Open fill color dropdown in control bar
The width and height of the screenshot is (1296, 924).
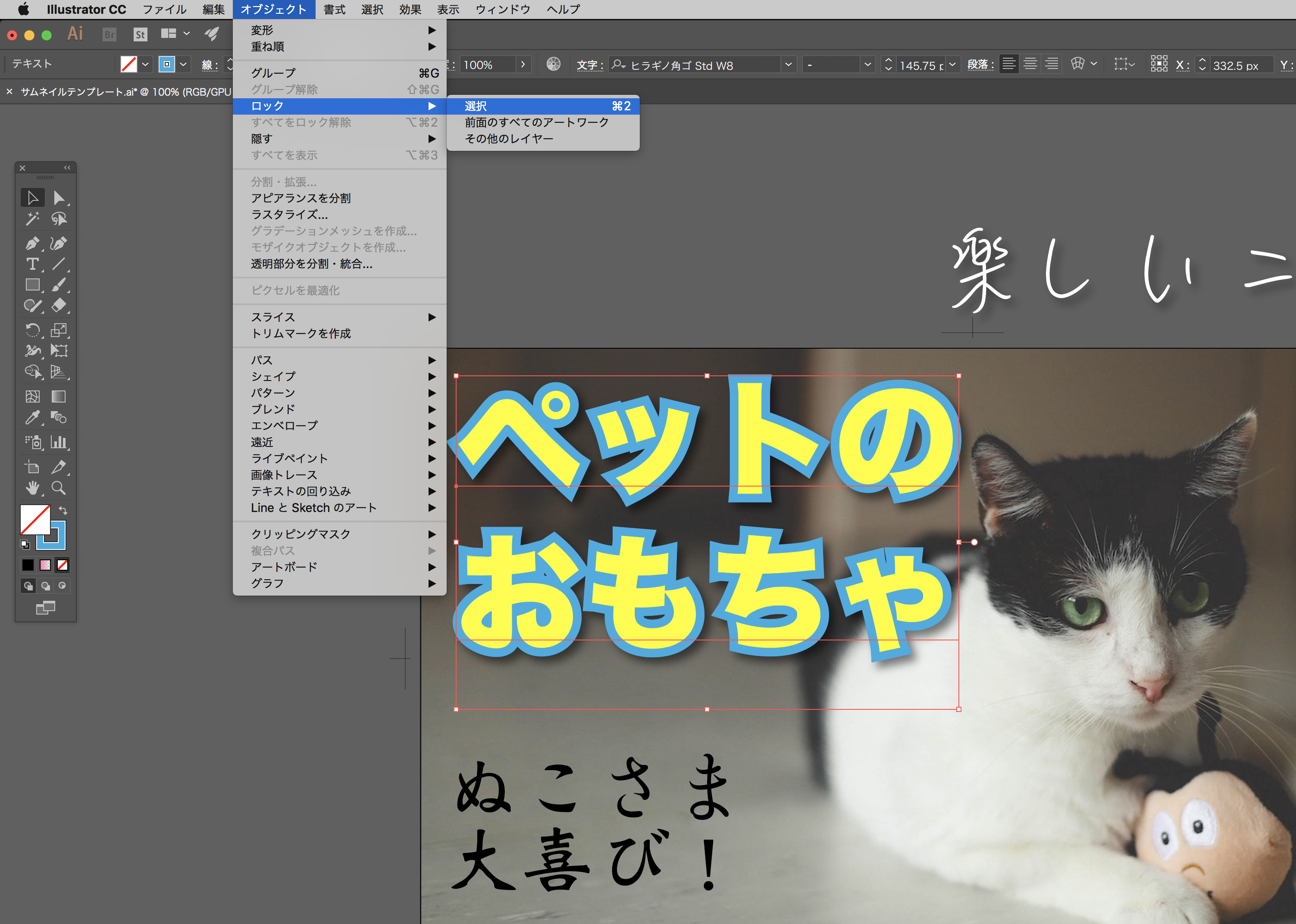(x=145, y=64)
